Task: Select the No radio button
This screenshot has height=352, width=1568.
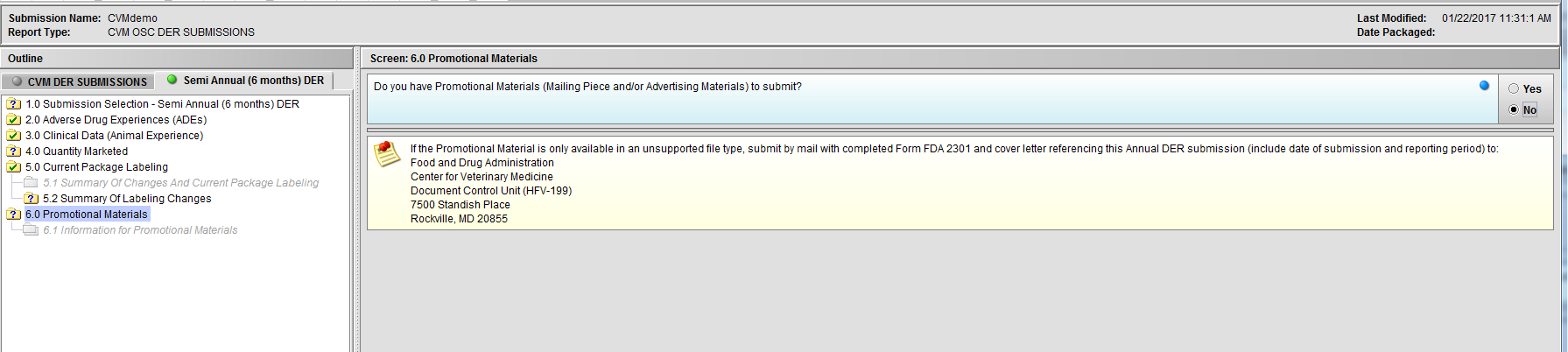Action: click(1514, 109)
